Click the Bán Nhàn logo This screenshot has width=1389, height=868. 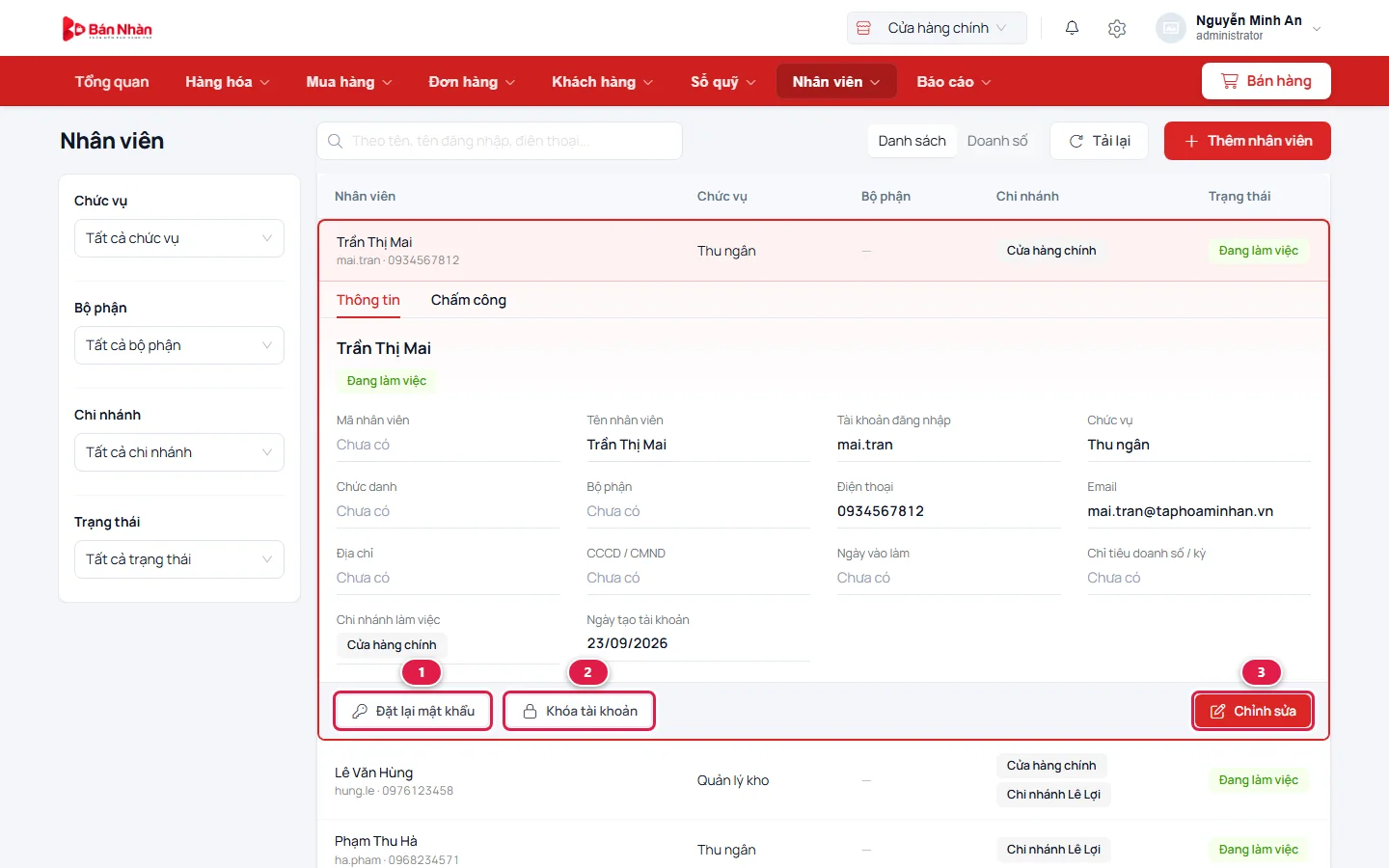[x=107, y=29]
